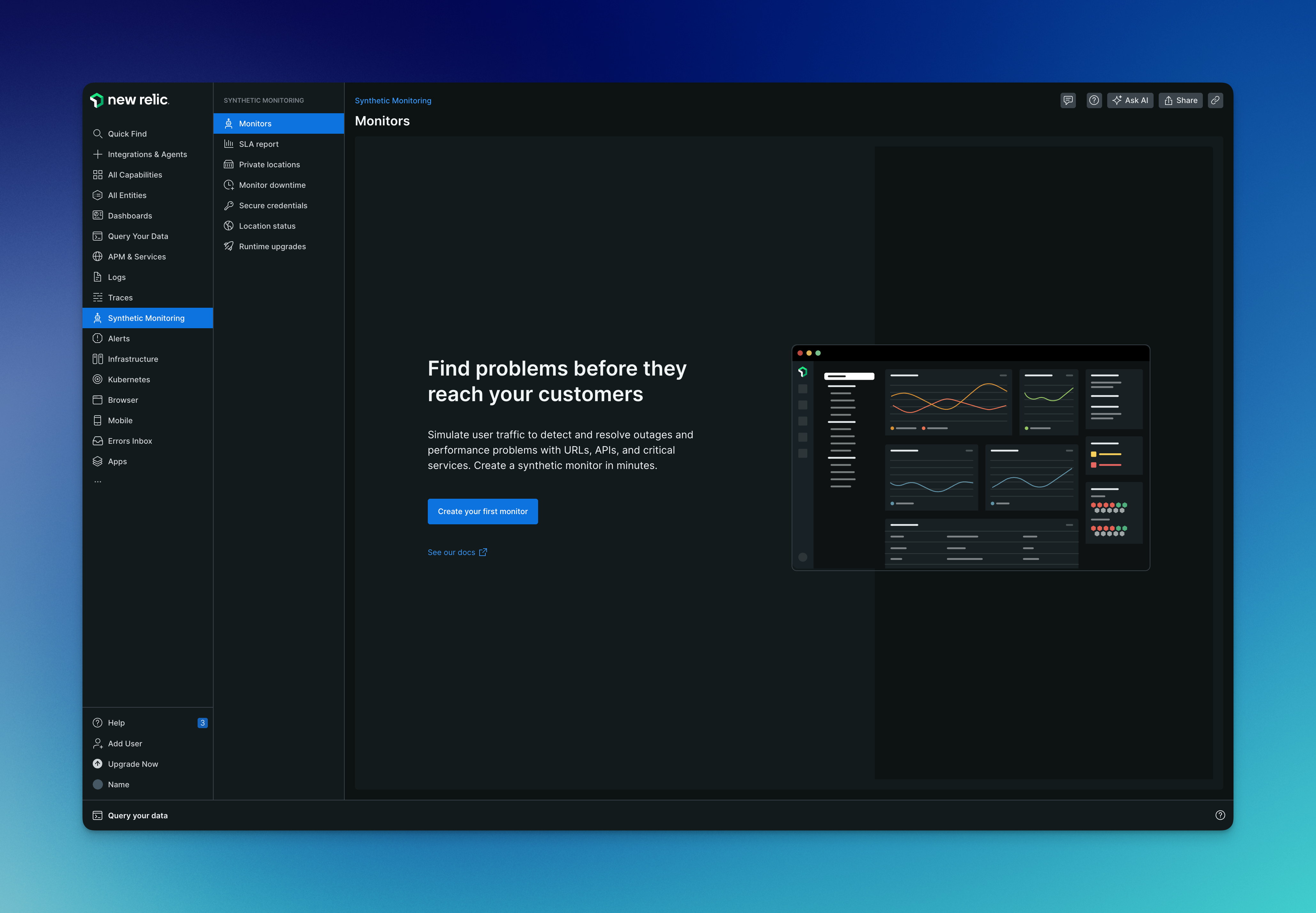Open Quick Find search

[x=127, y=134]
